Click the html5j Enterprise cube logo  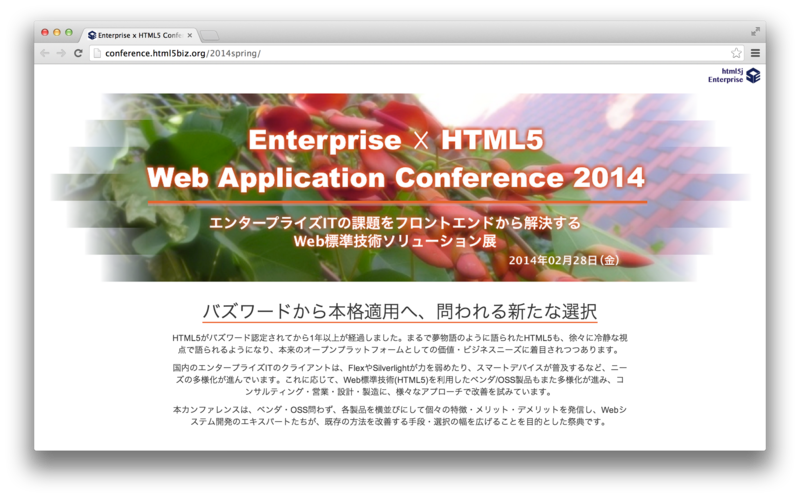click(x=753, y=76)
